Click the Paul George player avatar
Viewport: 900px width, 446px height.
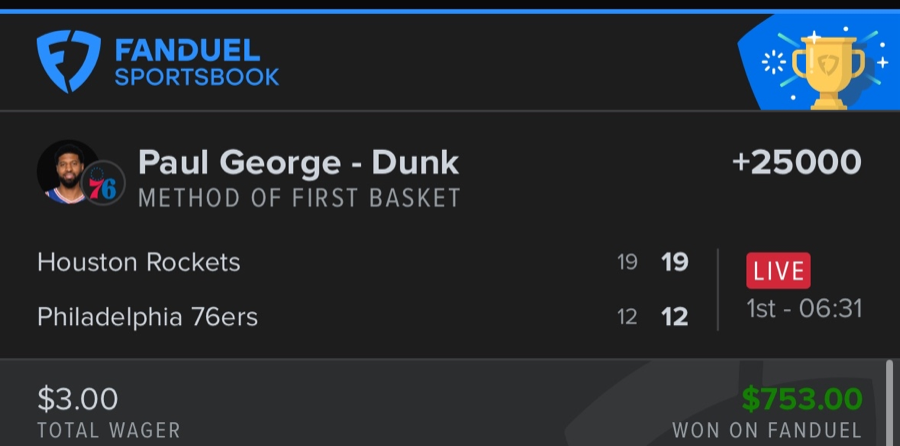coord(70,172)
